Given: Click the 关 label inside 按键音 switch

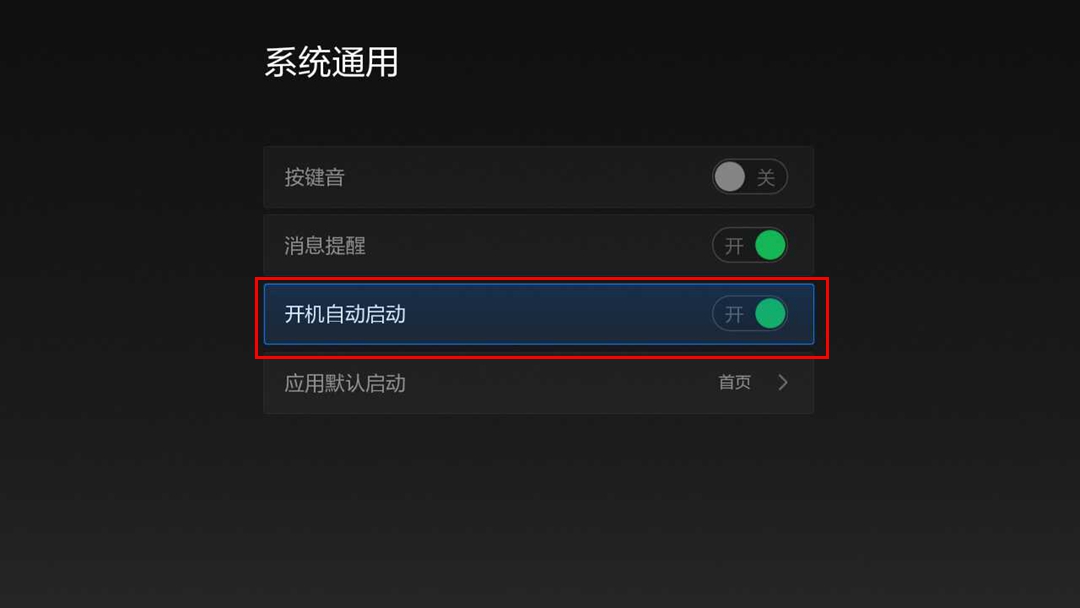Looking at the screenshot, I should click(766, 178).
